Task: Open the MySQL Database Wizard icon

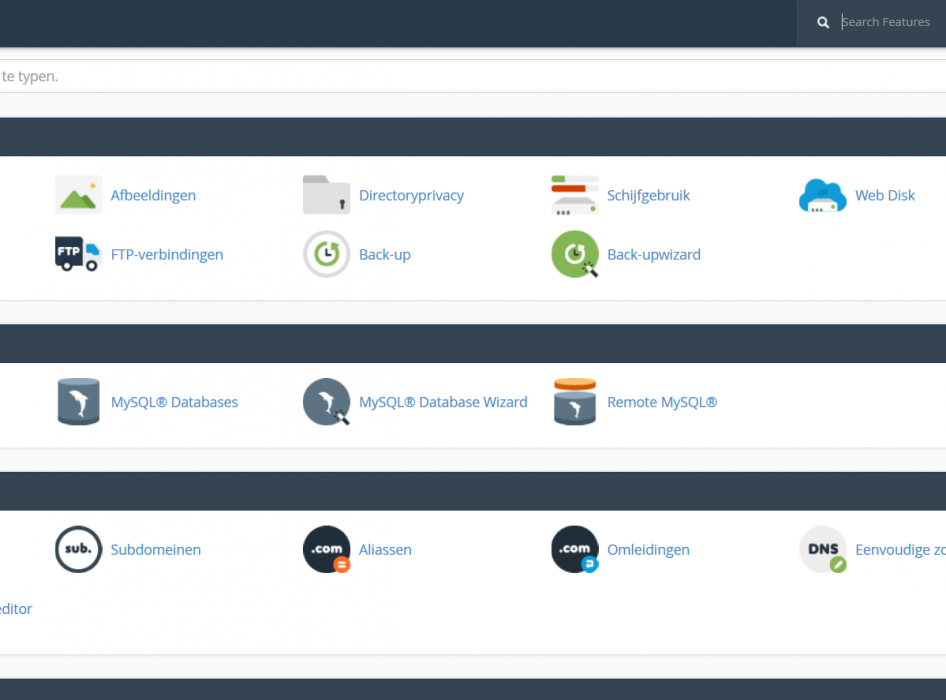Action: coord(326,402)
